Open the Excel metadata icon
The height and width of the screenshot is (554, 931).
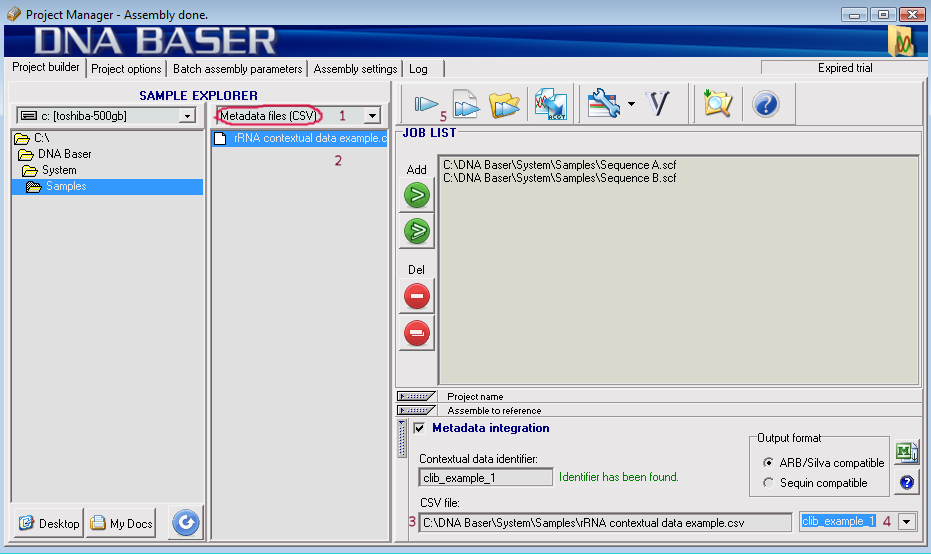point(906,452)
